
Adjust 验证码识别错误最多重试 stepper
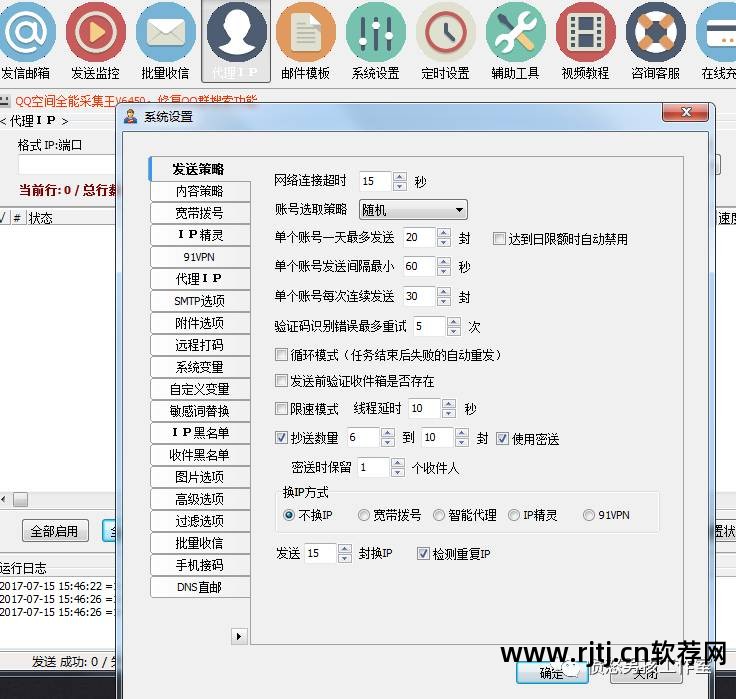(454, 326)
